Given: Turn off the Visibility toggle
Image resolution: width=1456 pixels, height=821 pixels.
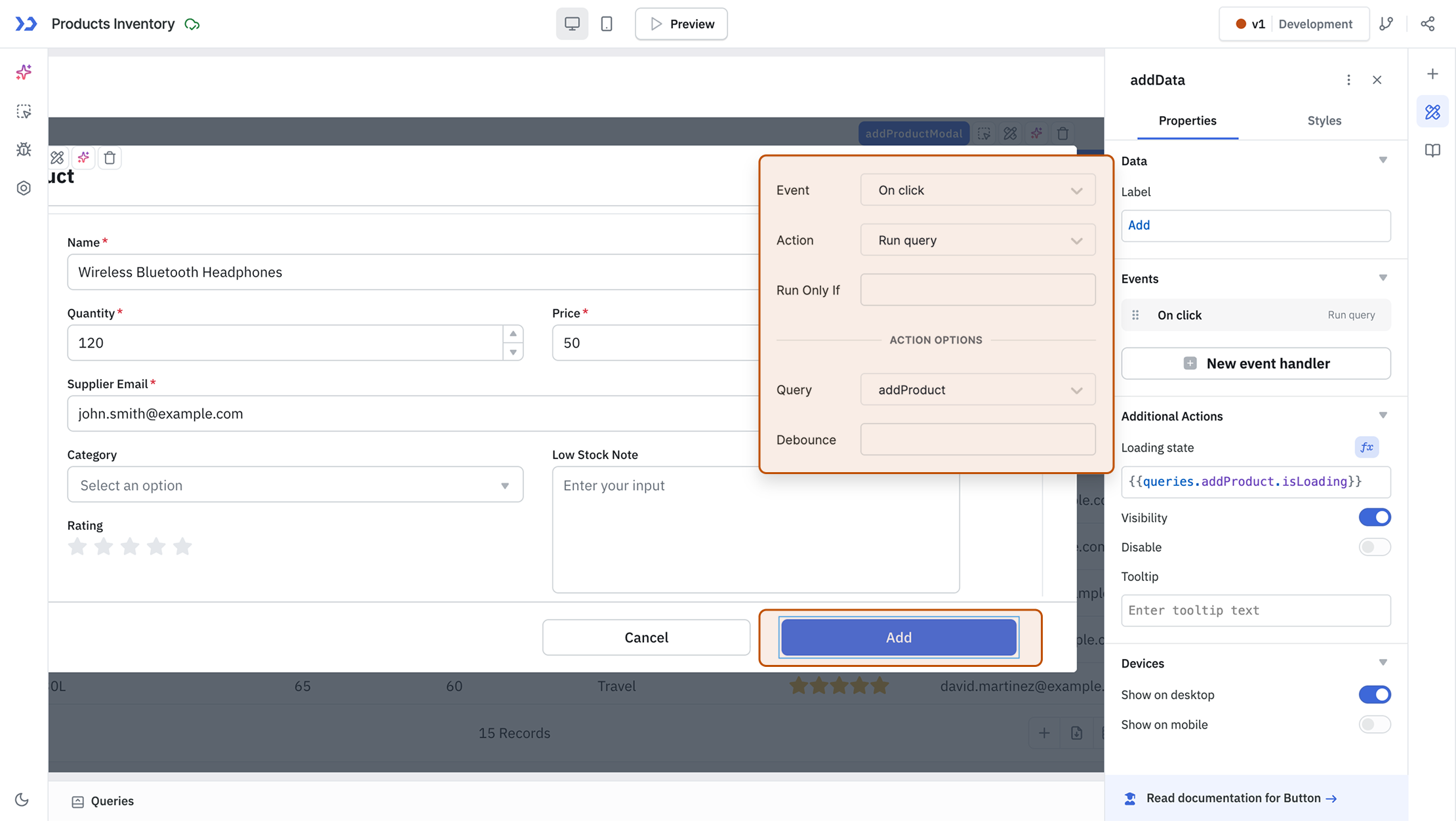Looking at the screenshot, I should click(1374, 517).
